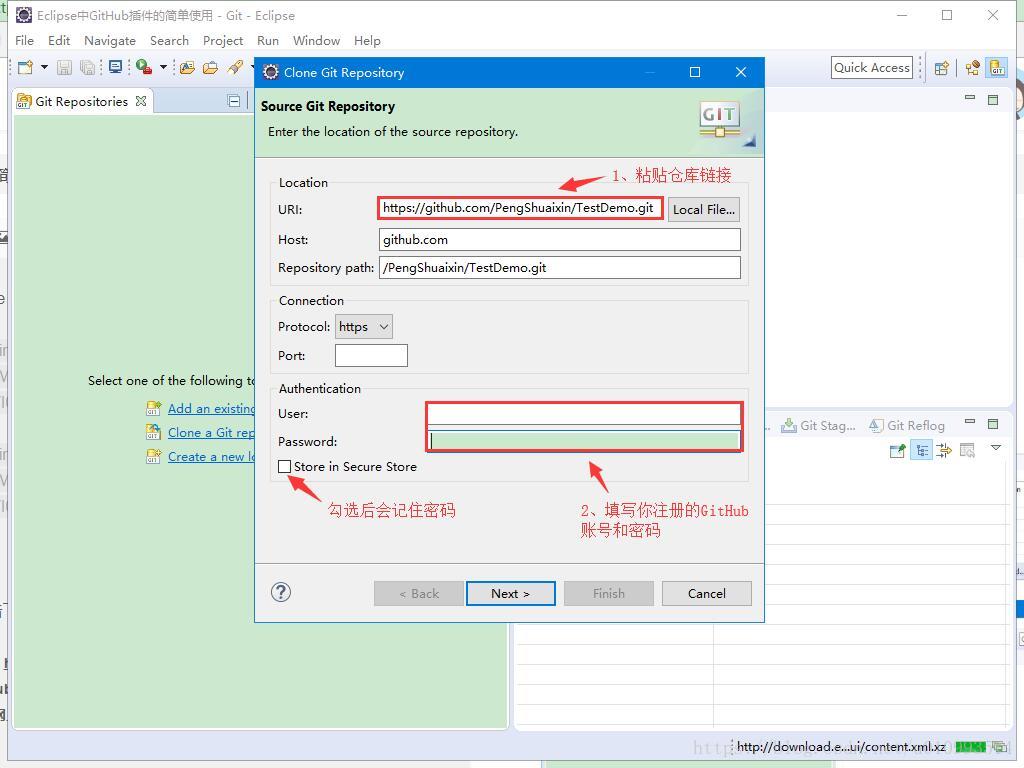Toggle the hierarchical tree layout icon
Image resolution: width=1024 pixels, height=768 pixels.
click(x=921, y=450)
